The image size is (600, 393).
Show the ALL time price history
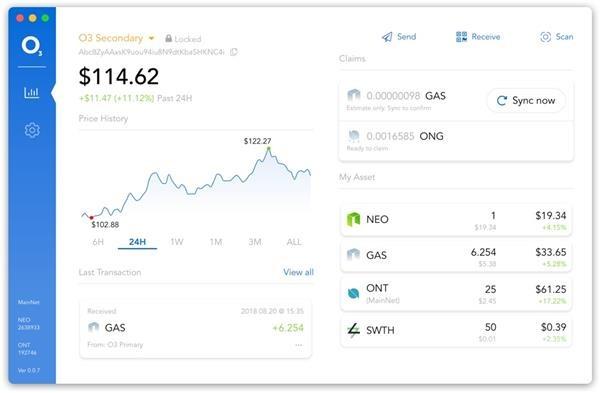[294, 242]
